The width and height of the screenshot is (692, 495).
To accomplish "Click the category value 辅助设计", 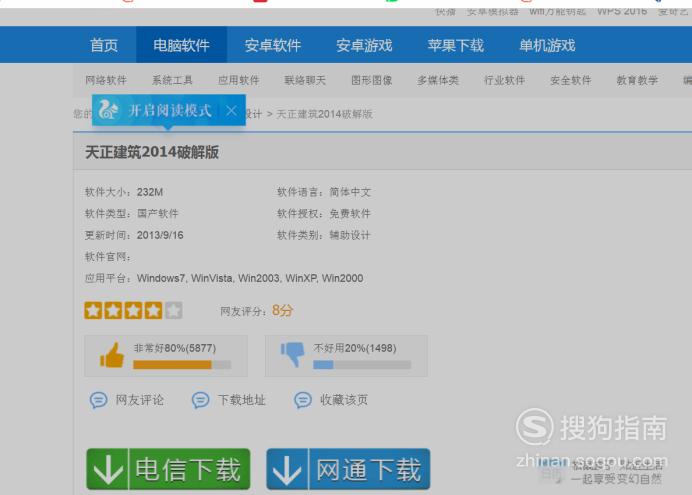I will click(x=350, y=235).
